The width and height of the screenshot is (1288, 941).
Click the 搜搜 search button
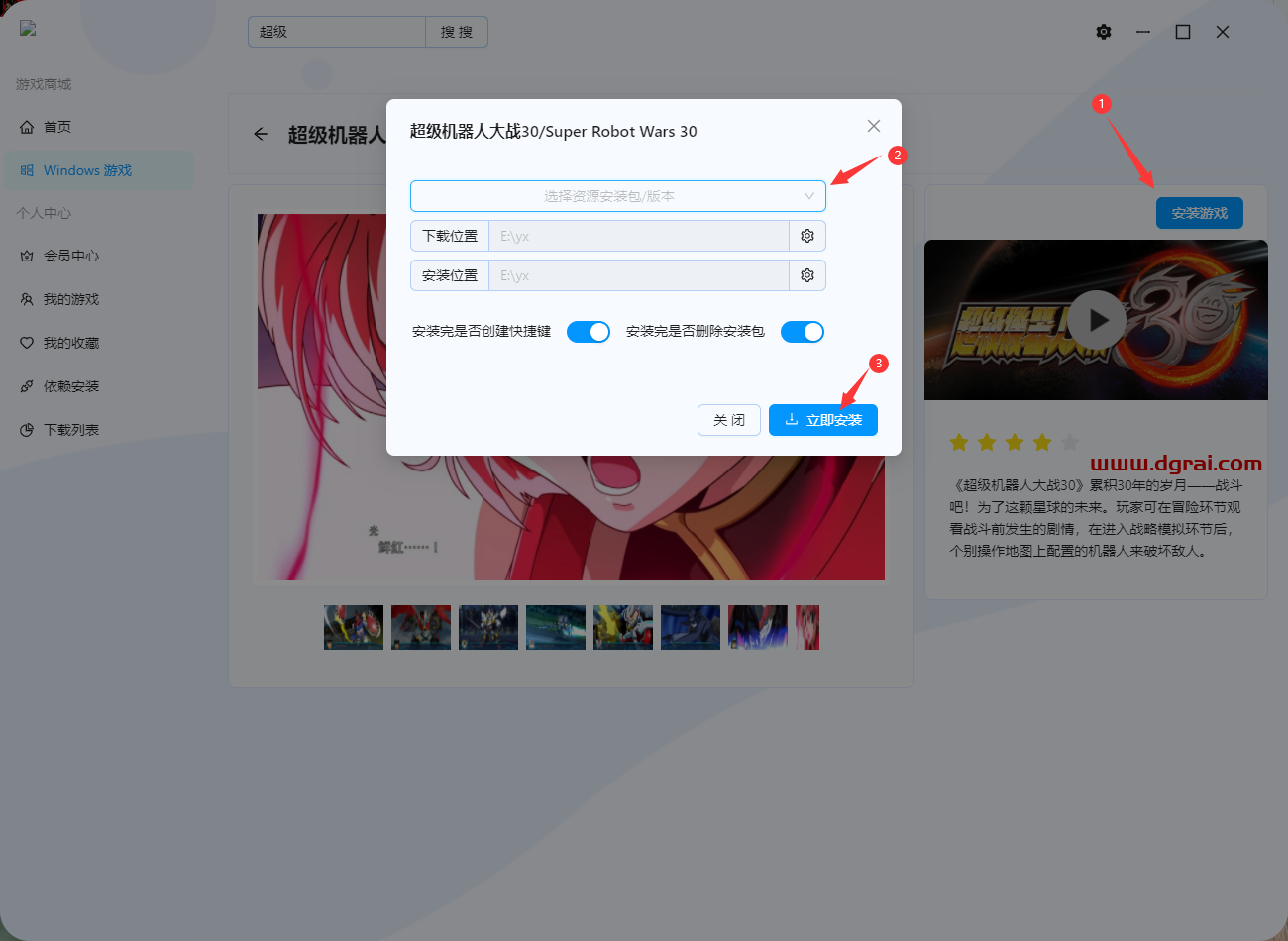click(x=457, y=32)
